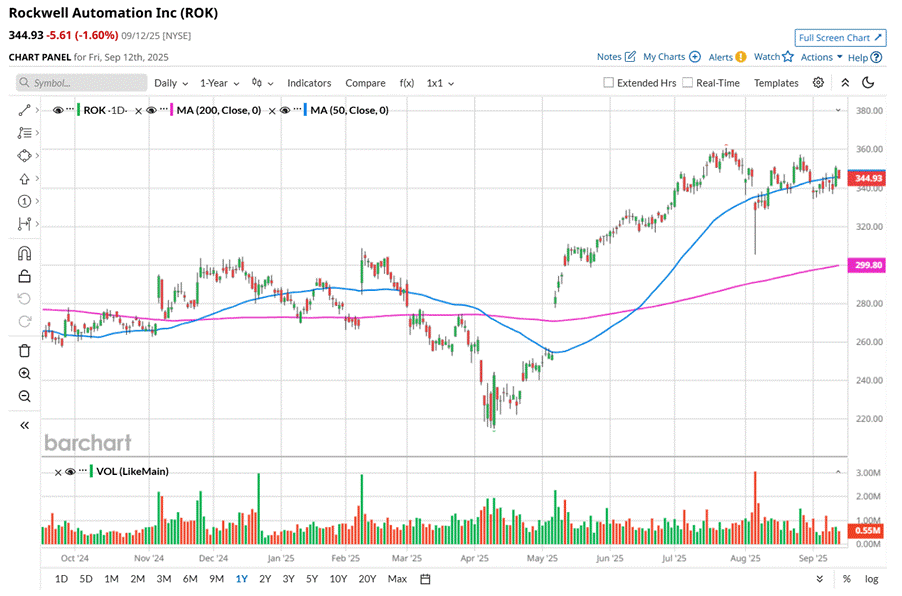Toggle log scale button
Viewport: 902px width, 596px height.
872,579
